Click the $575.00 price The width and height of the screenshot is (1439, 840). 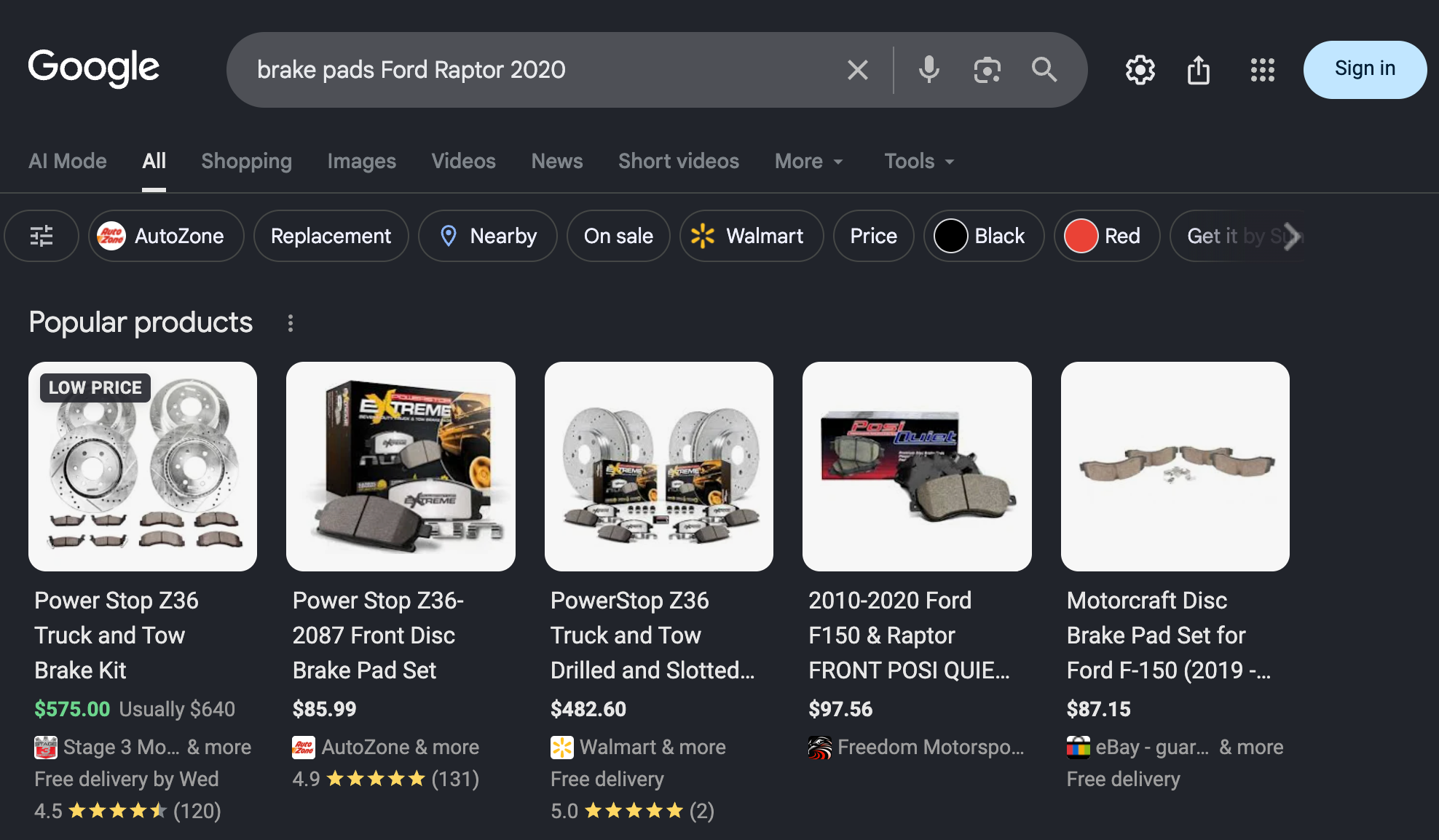click(72, 709)
